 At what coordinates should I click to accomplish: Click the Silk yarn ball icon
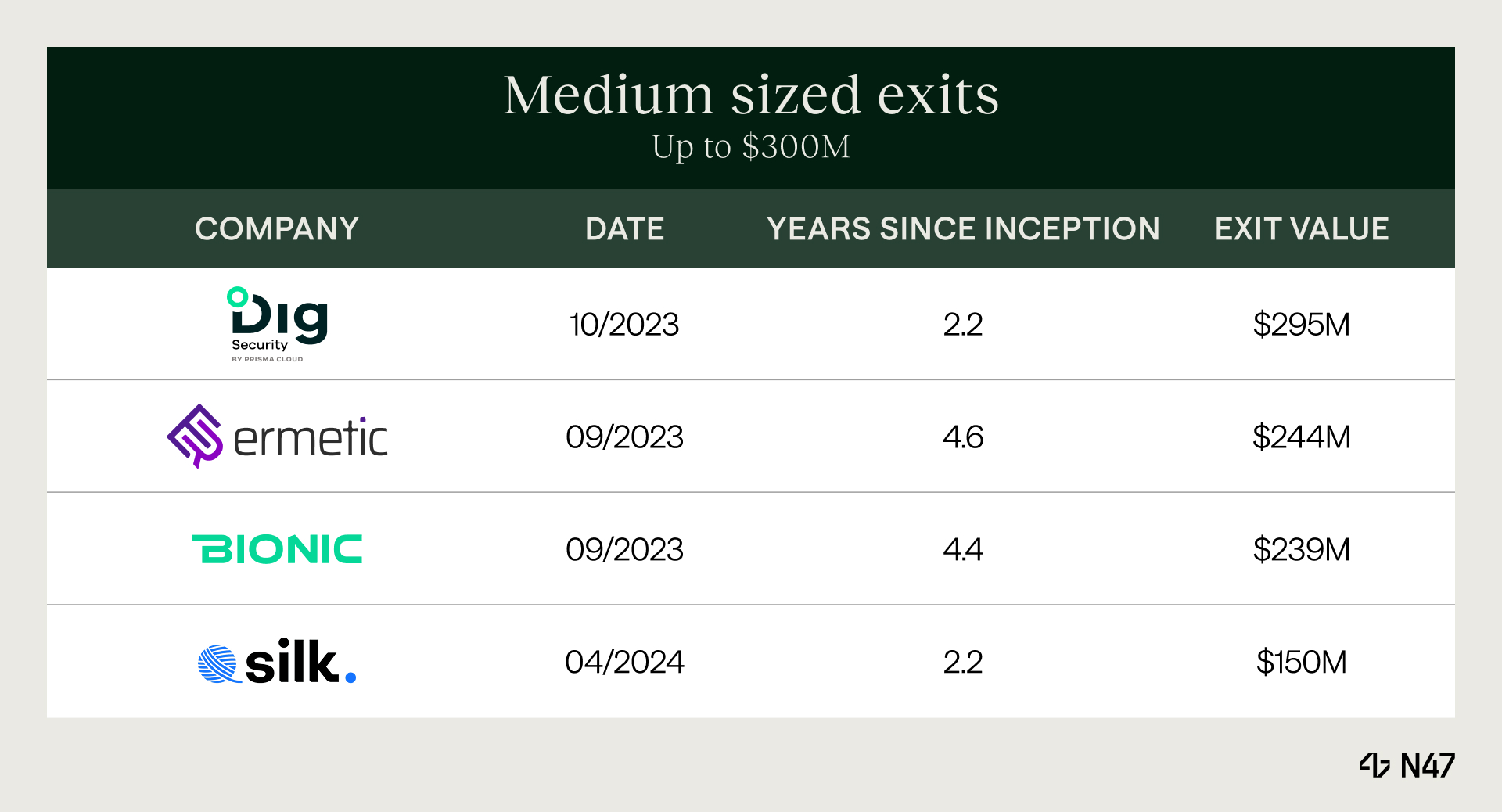click(x=217, y=664)
